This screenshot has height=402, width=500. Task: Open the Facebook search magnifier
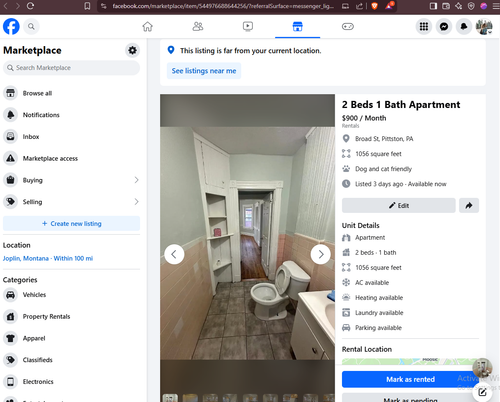click(31, 26)
